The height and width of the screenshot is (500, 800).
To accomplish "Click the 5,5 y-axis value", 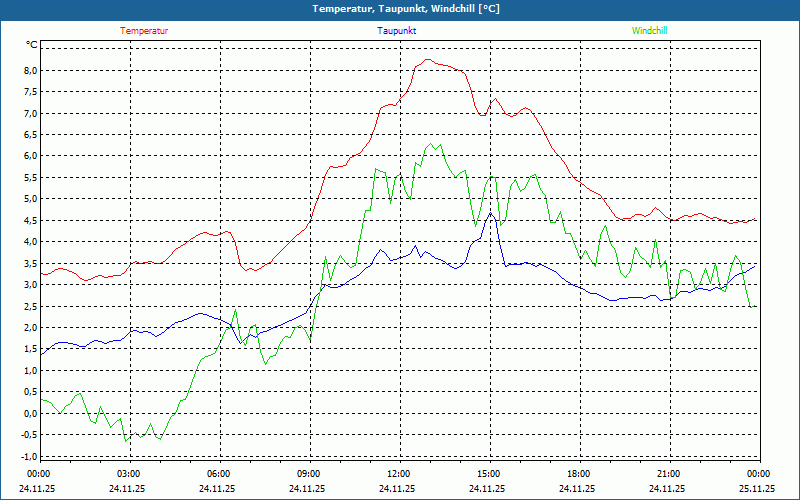I will pyautogui.click(x=31, y=178).
